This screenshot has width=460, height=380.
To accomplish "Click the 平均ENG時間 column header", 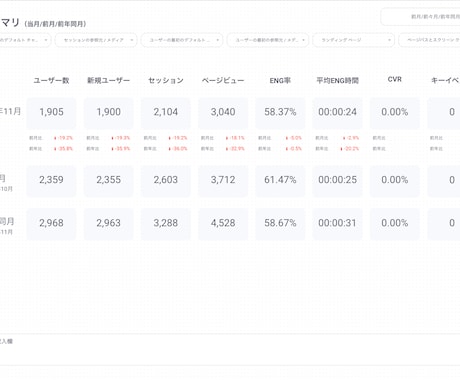I will (337, 80).
